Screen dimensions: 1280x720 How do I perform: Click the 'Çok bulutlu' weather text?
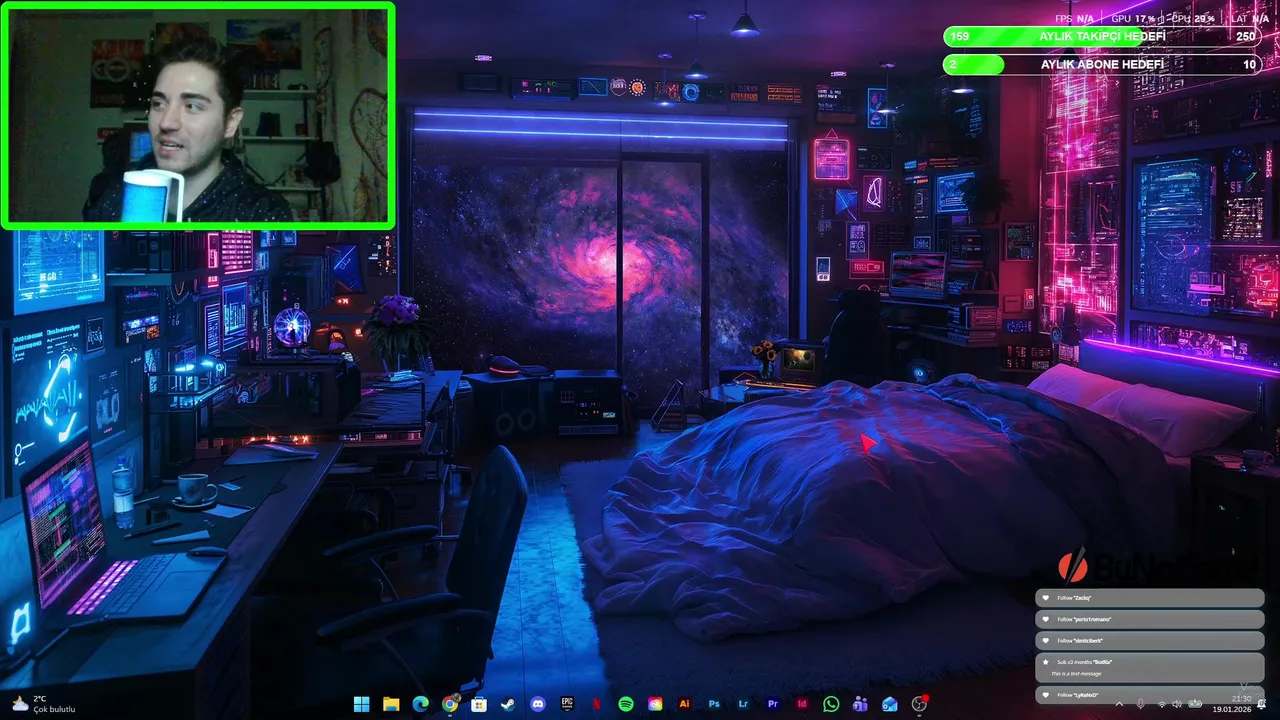click(54, 709)
